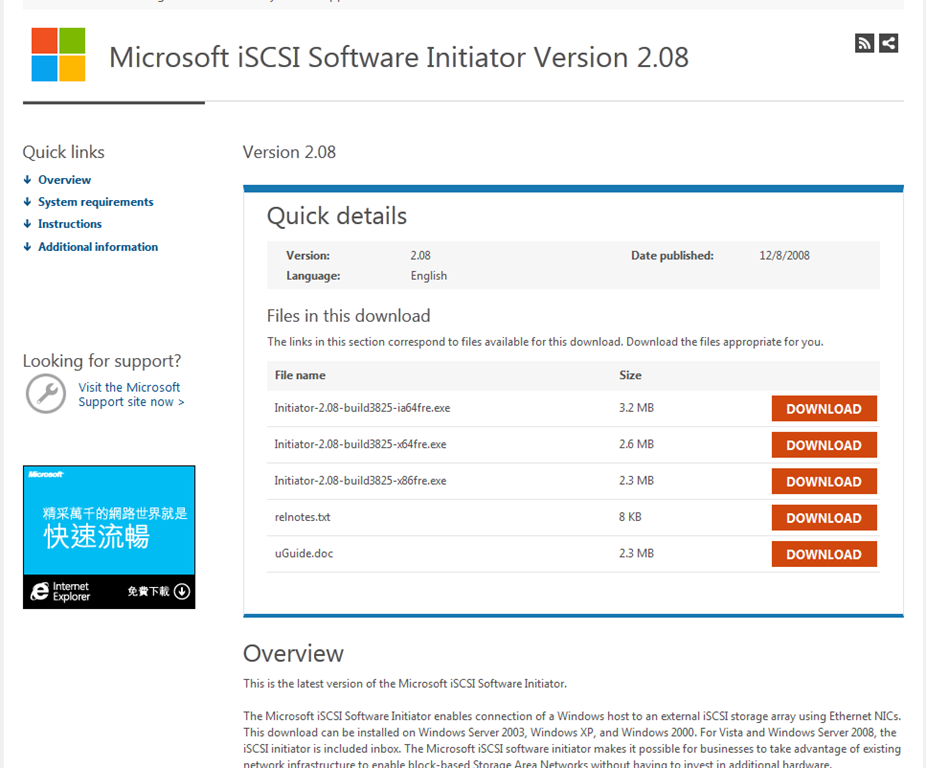Click the arrow icon beside Additional information

[x=27, y=247]
